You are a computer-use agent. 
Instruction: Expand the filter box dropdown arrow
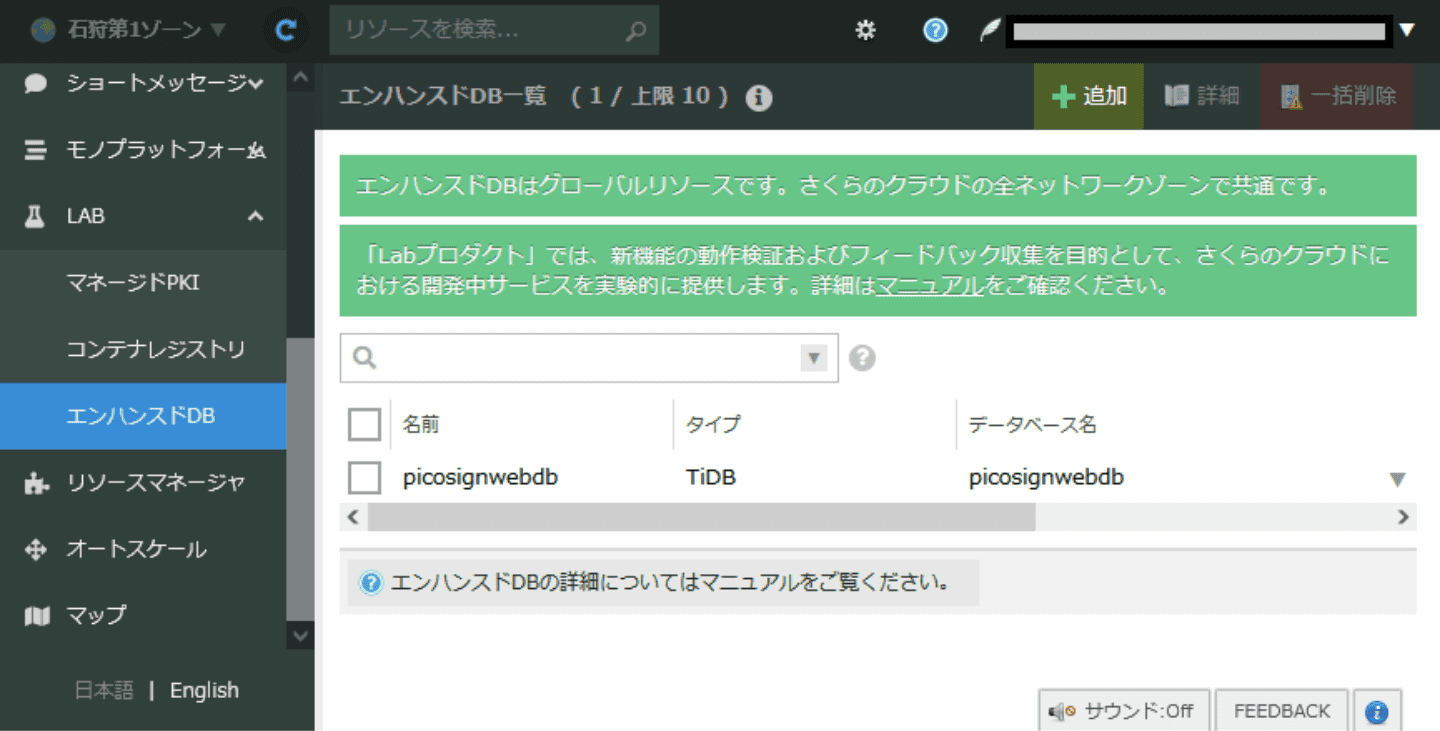coord(814,358)
